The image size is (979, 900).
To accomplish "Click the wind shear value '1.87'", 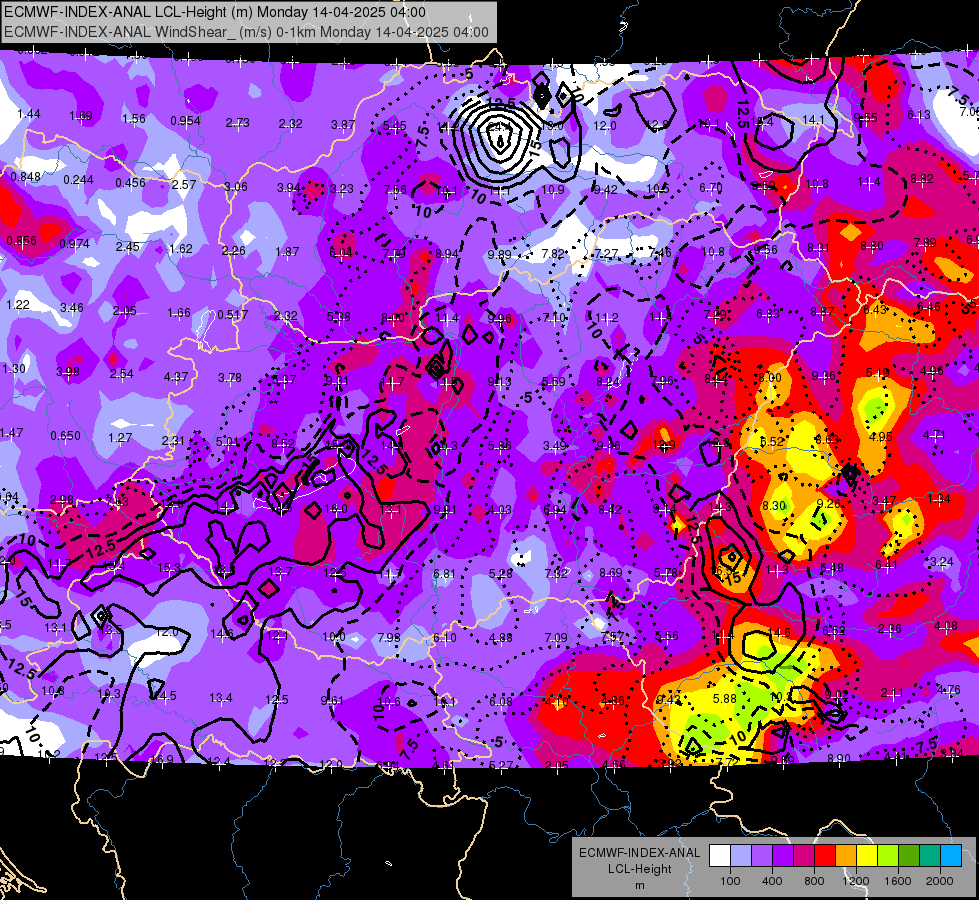I will (287, 252).
